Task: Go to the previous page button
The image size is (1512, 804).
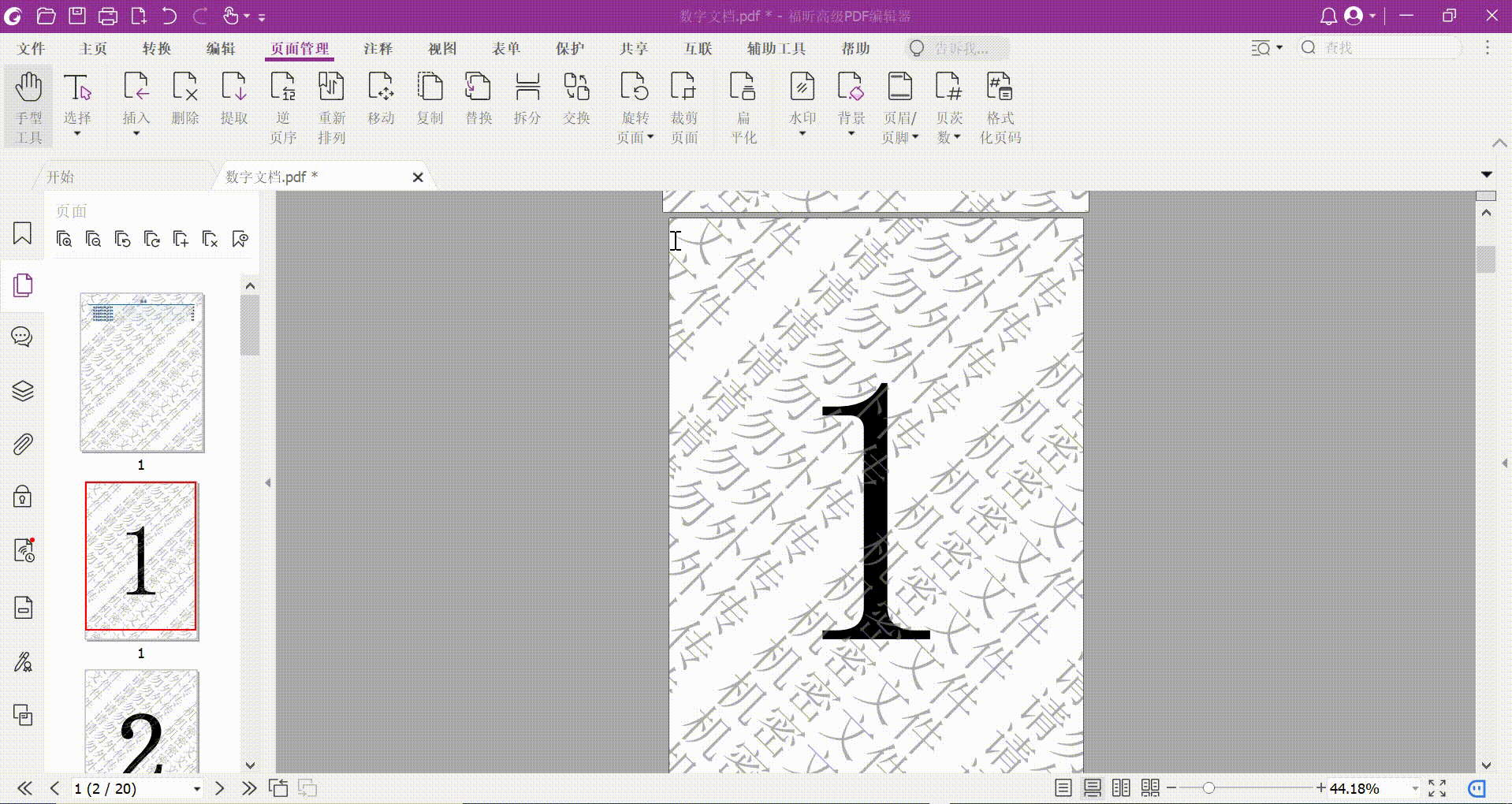Action: pyautogui.click(x=54, y=788)
